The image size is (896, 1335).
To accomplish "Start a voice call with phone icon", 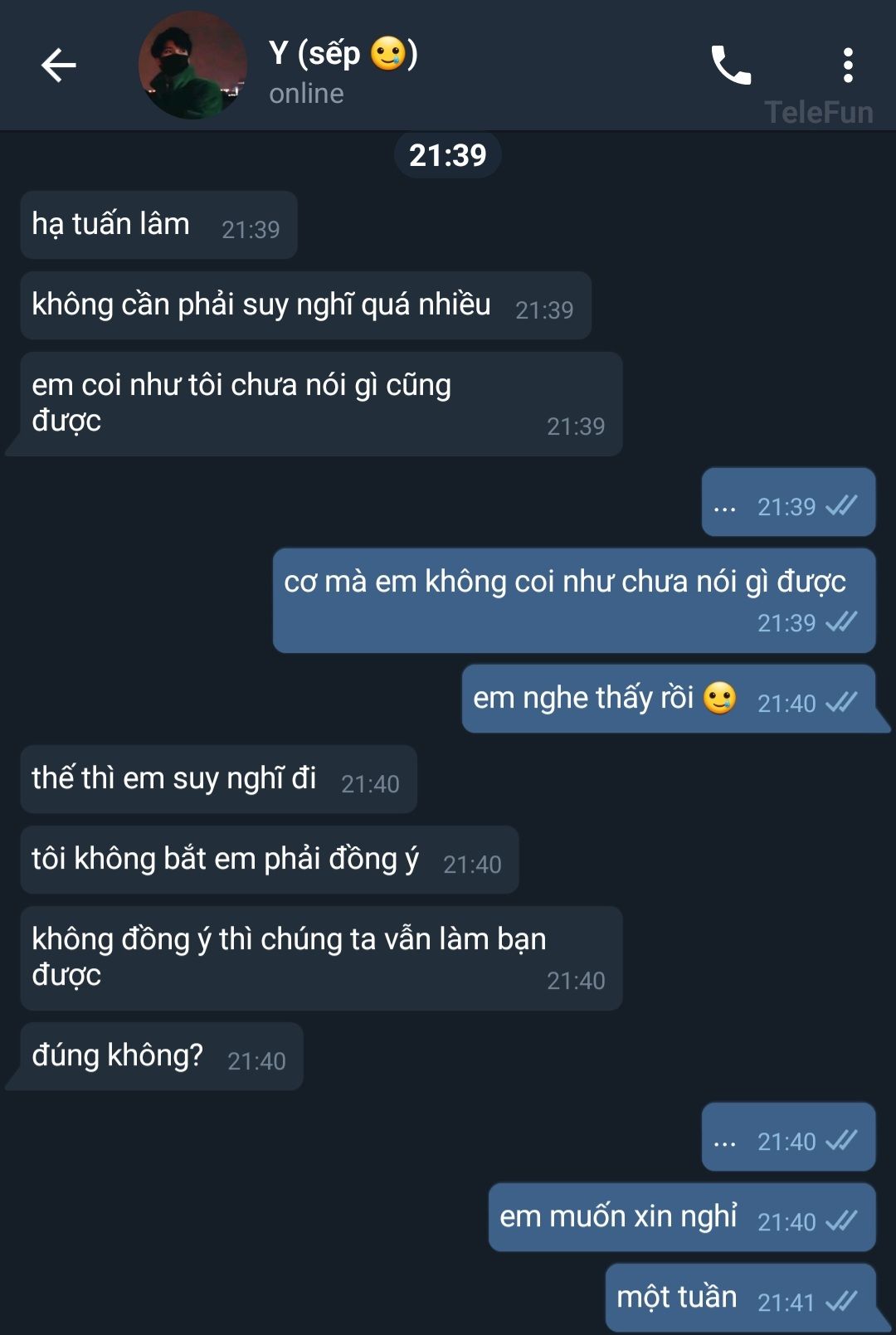I will click(731, 65).
